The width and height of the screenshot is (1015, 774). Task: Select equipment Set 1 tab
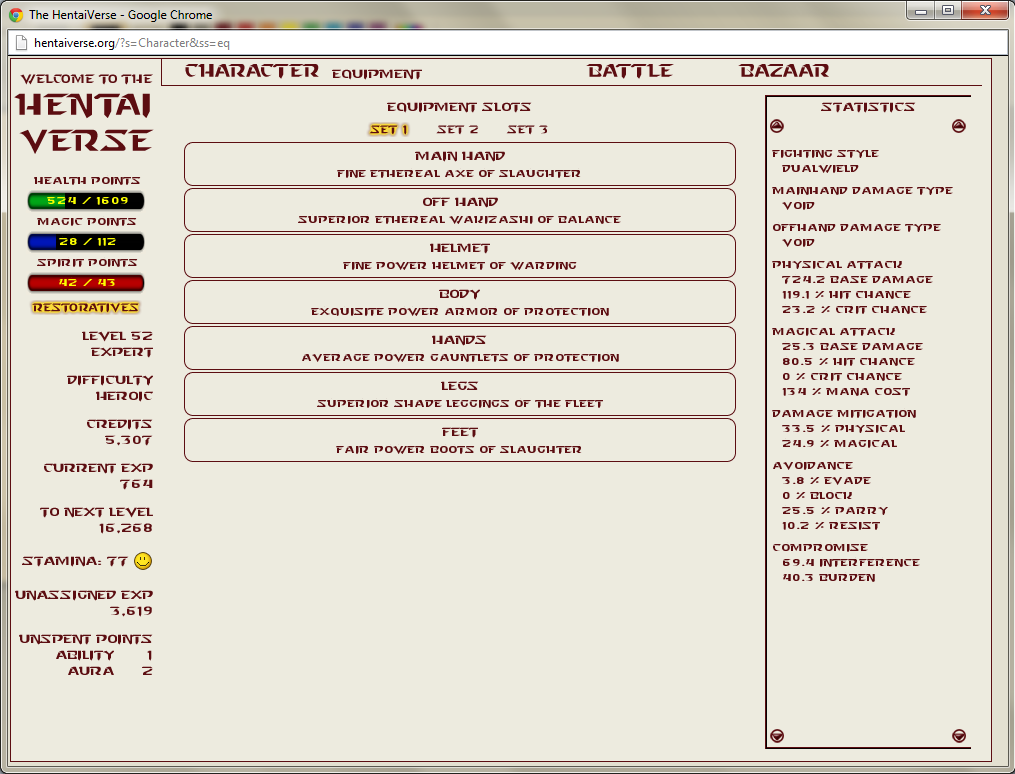click(x=389, y=129)
